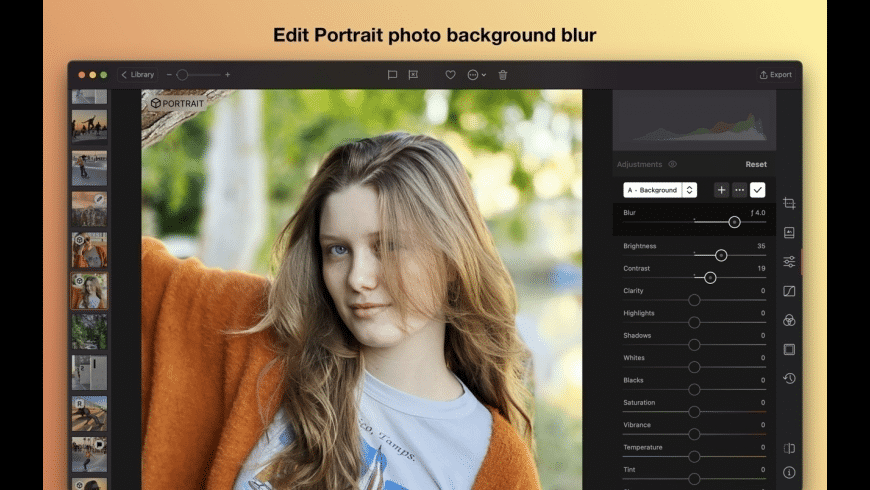Select the edited crowd thumbnail with pencil
This screenshot has width=870, height=490.
[x=89, y=209]
